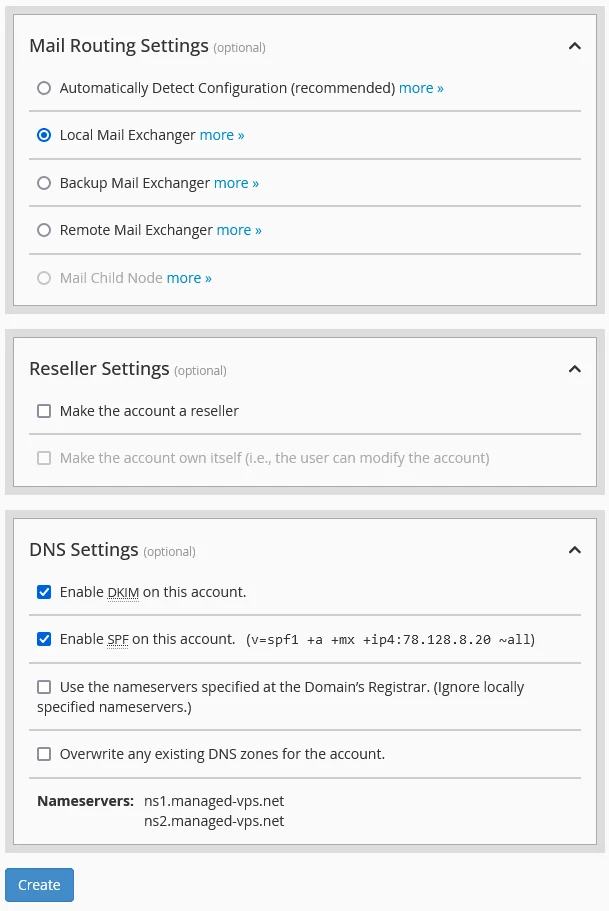Image resolution: width=609 pixels, height=911 pixels.
Task: Check Make the account a reseller
Action: 44,411
